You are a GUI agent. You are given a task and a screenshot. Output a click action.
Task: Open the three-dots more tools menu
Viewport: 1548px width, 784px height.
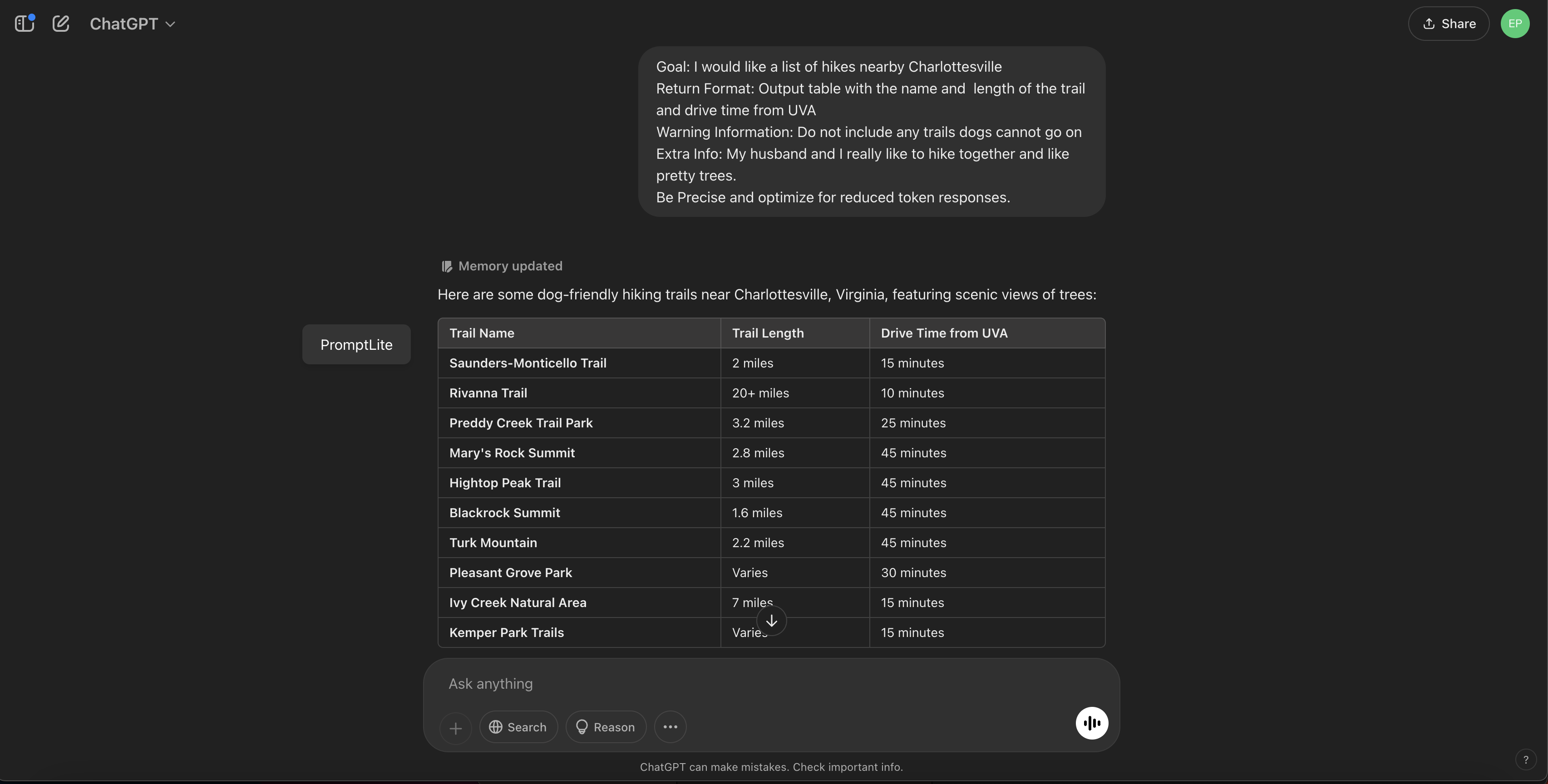670,727
